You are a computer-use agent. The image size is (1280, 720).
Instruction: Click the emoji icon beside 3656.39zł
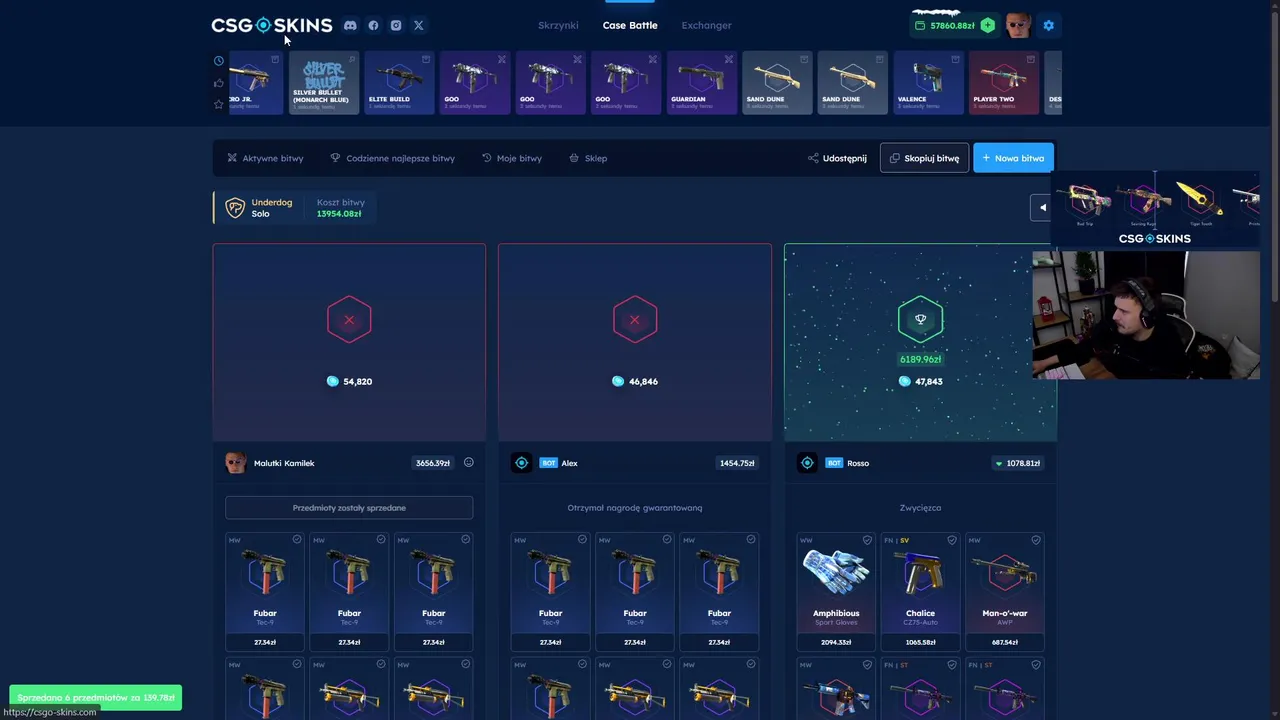tap(468, 462)
